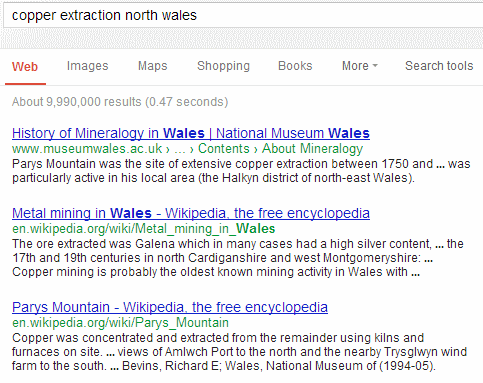This screenshot has height=383, width=483.
Task: Click the www.museumwales.ac.uk URL text
Action: pos(87,149)
